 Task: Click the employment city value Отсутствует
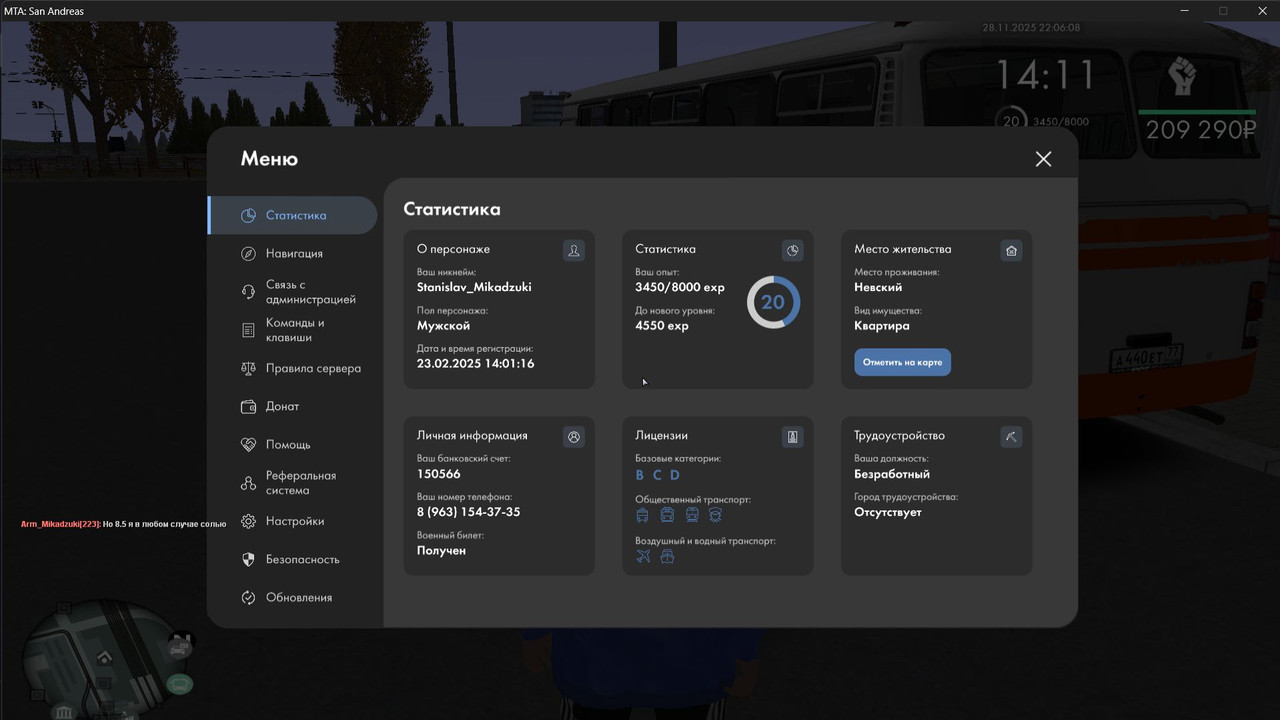(x=888, y=512)
